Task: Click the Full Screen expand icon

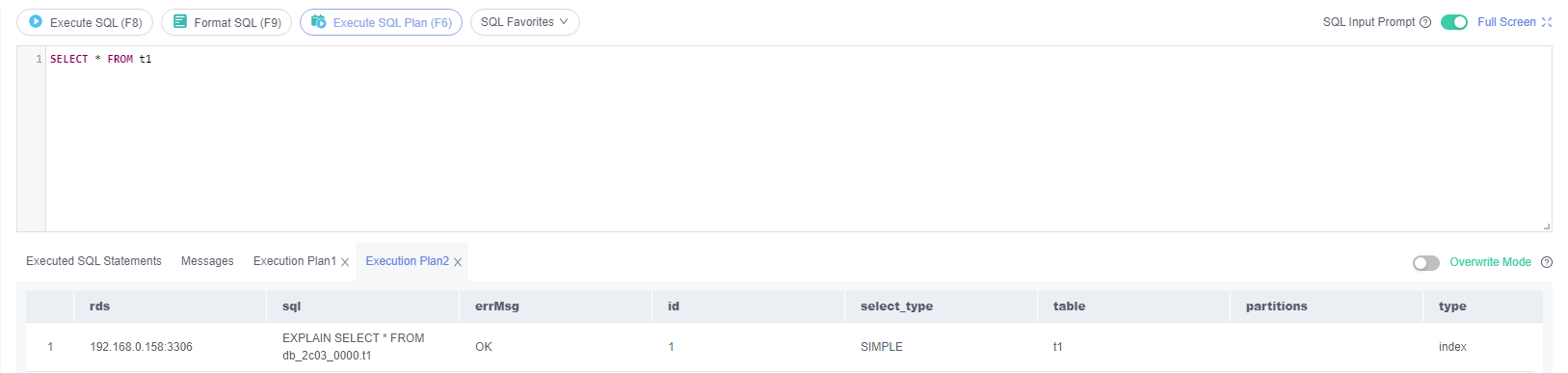Action: [1547, 22]
